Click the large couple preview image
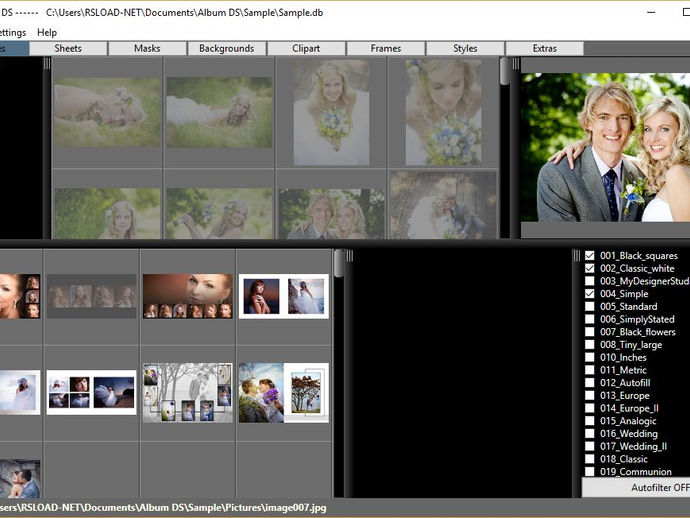This screenshot has height=518, width=690. pyautogui.click(x=606, y=147)
